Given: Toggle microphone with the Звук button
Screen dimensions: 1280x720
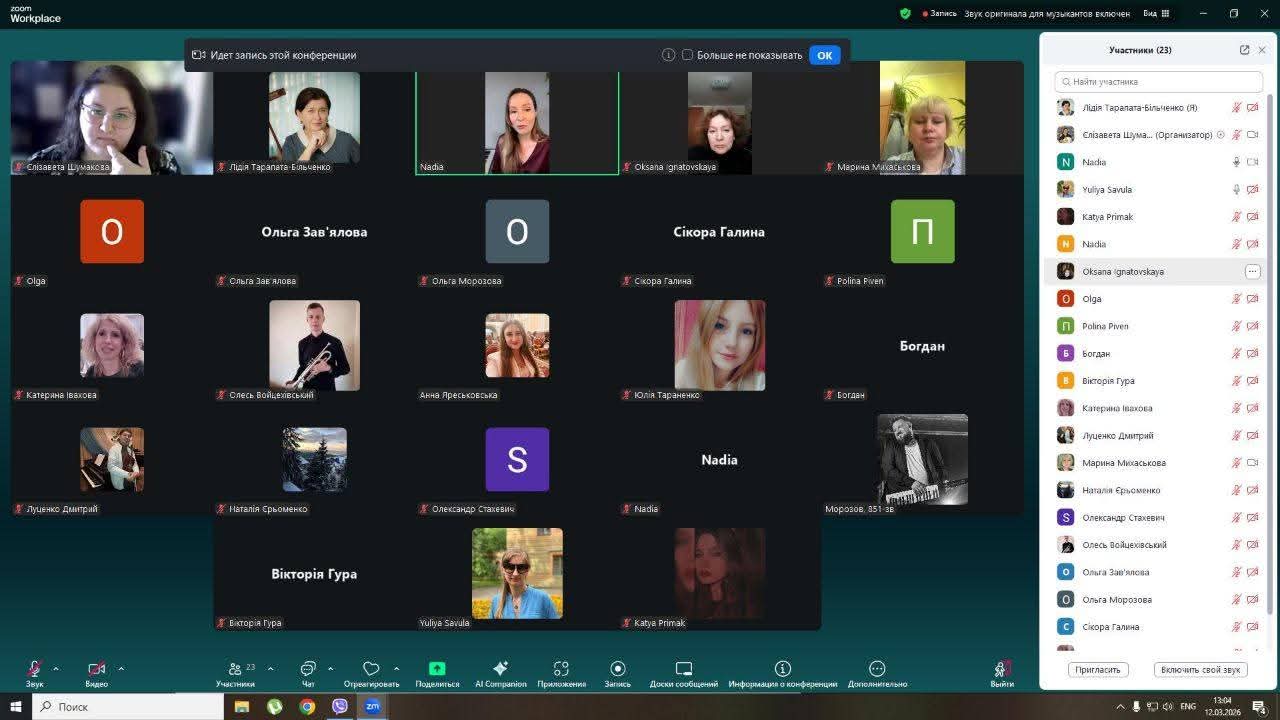Looking at the screenshot, I should [x=34, y=669].
